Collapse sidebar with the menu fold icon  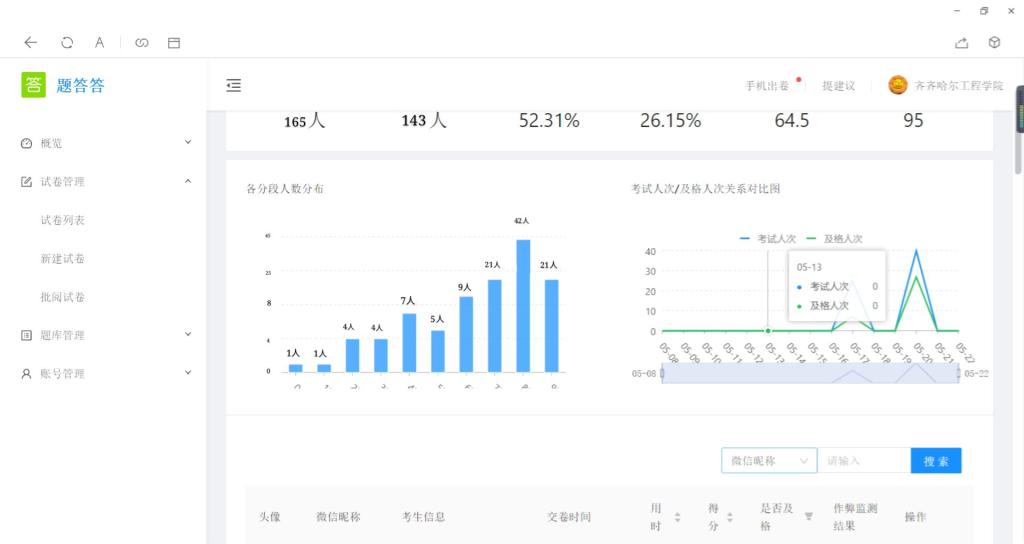click(234, 86)
